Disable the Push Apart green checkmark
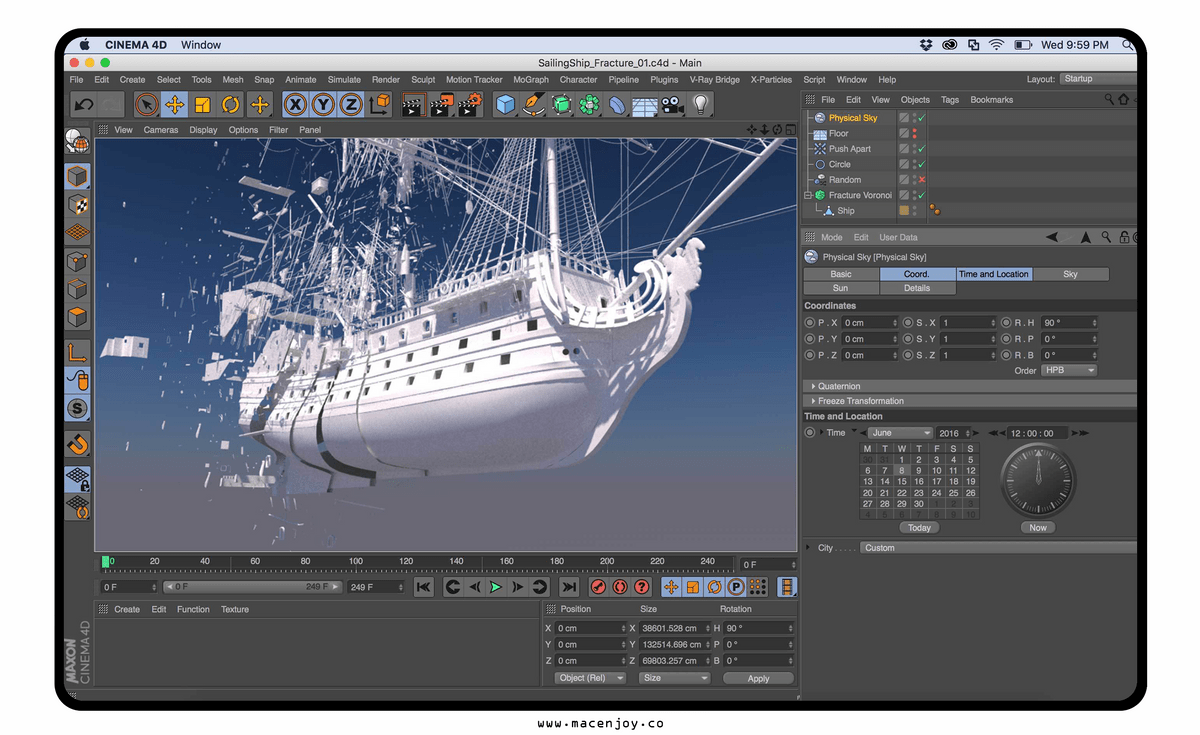This screenshot has height=735, width=1200. [922, 149]
